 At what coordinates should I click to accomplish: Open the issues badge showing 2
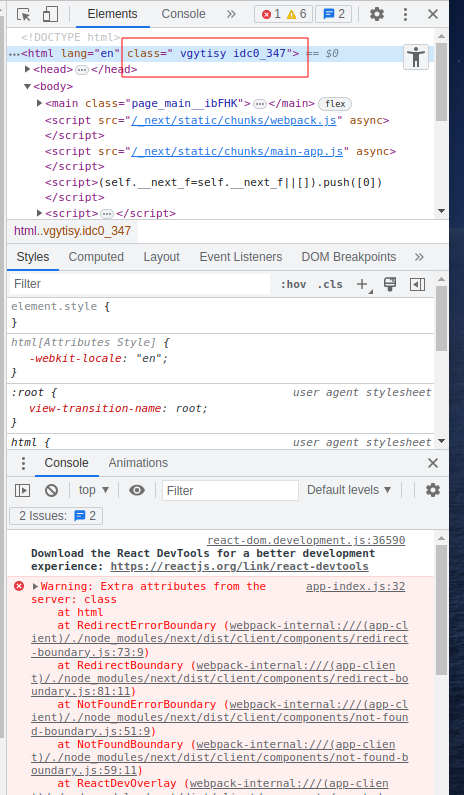pyautogui.click(x=334, y=14)
